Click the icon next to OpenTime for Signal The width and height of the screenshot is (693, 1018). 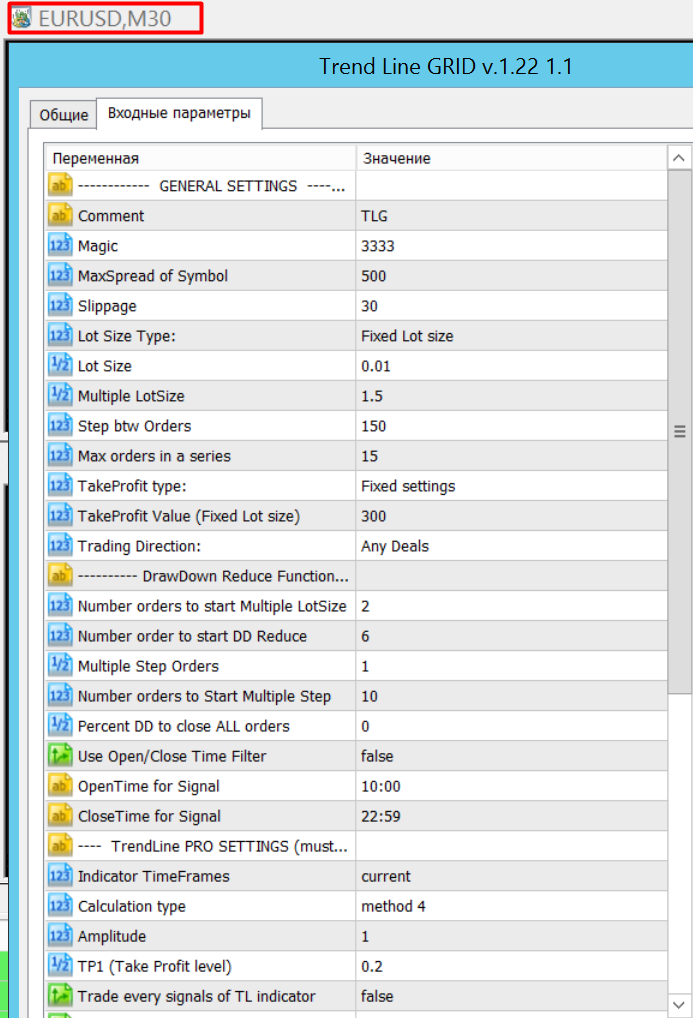tap(60, 786)
